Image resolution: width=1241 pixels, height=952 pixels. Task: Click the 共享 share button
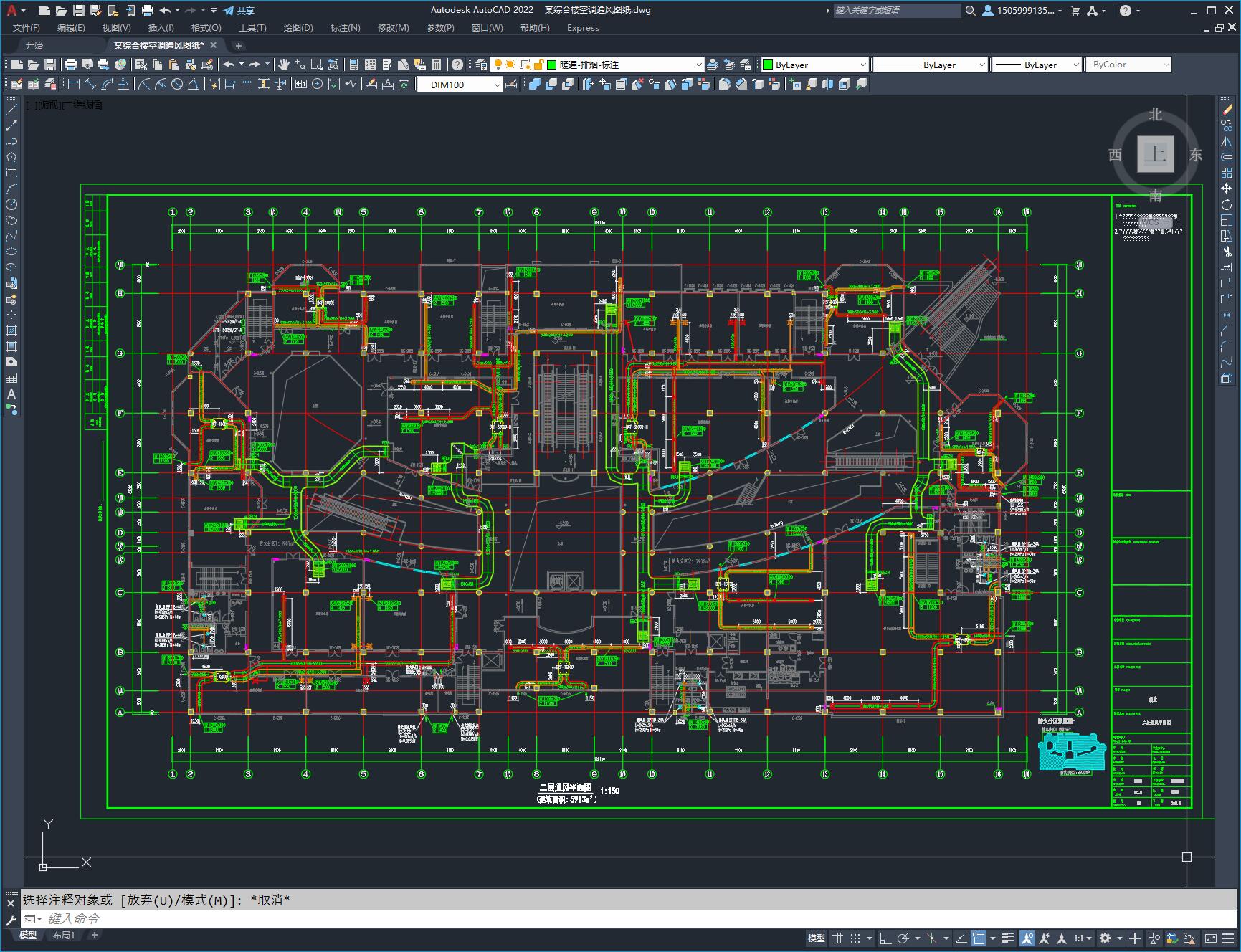(239, 11)
